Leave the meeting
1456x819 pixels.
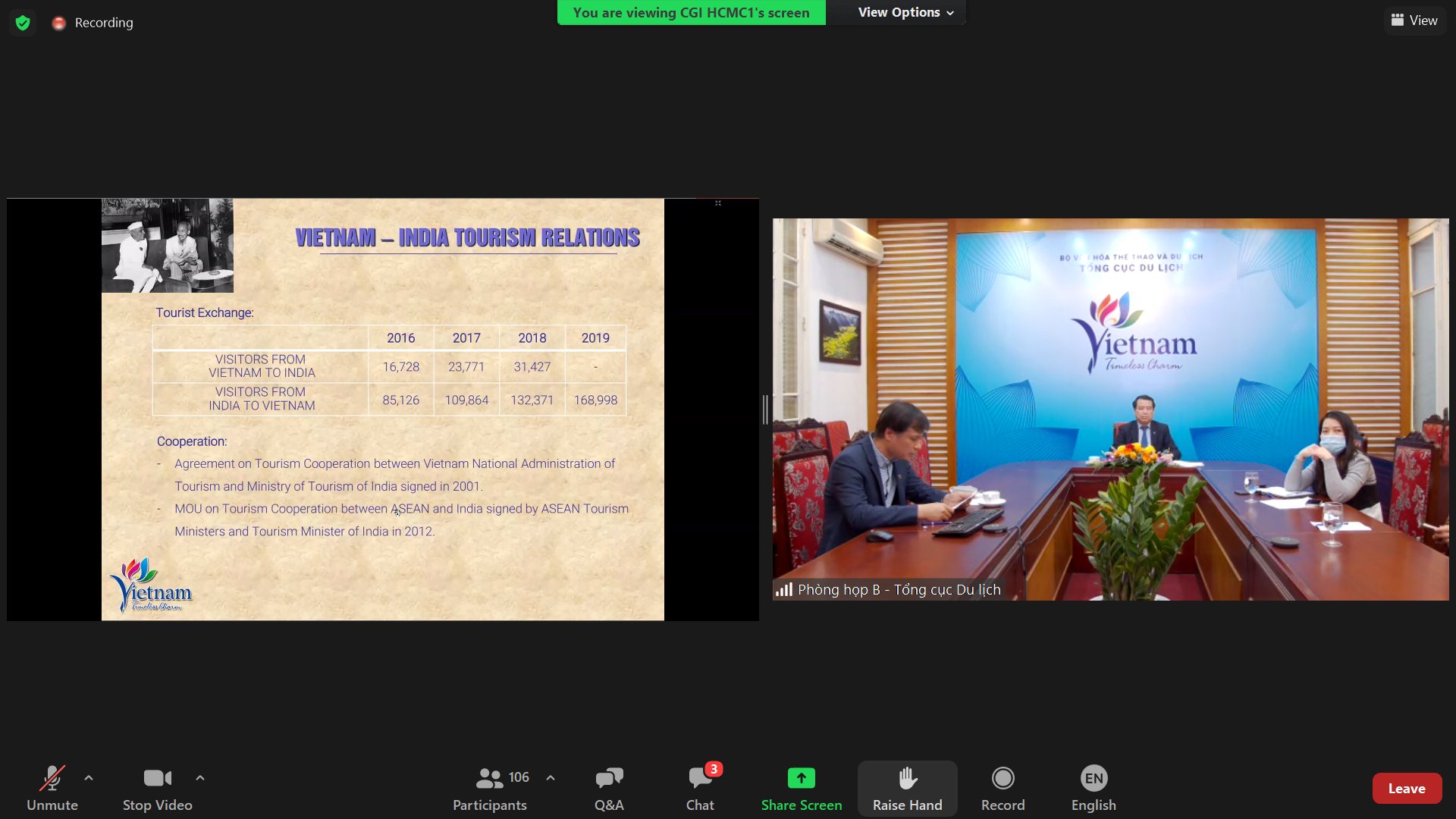[x=1406, y=789]
